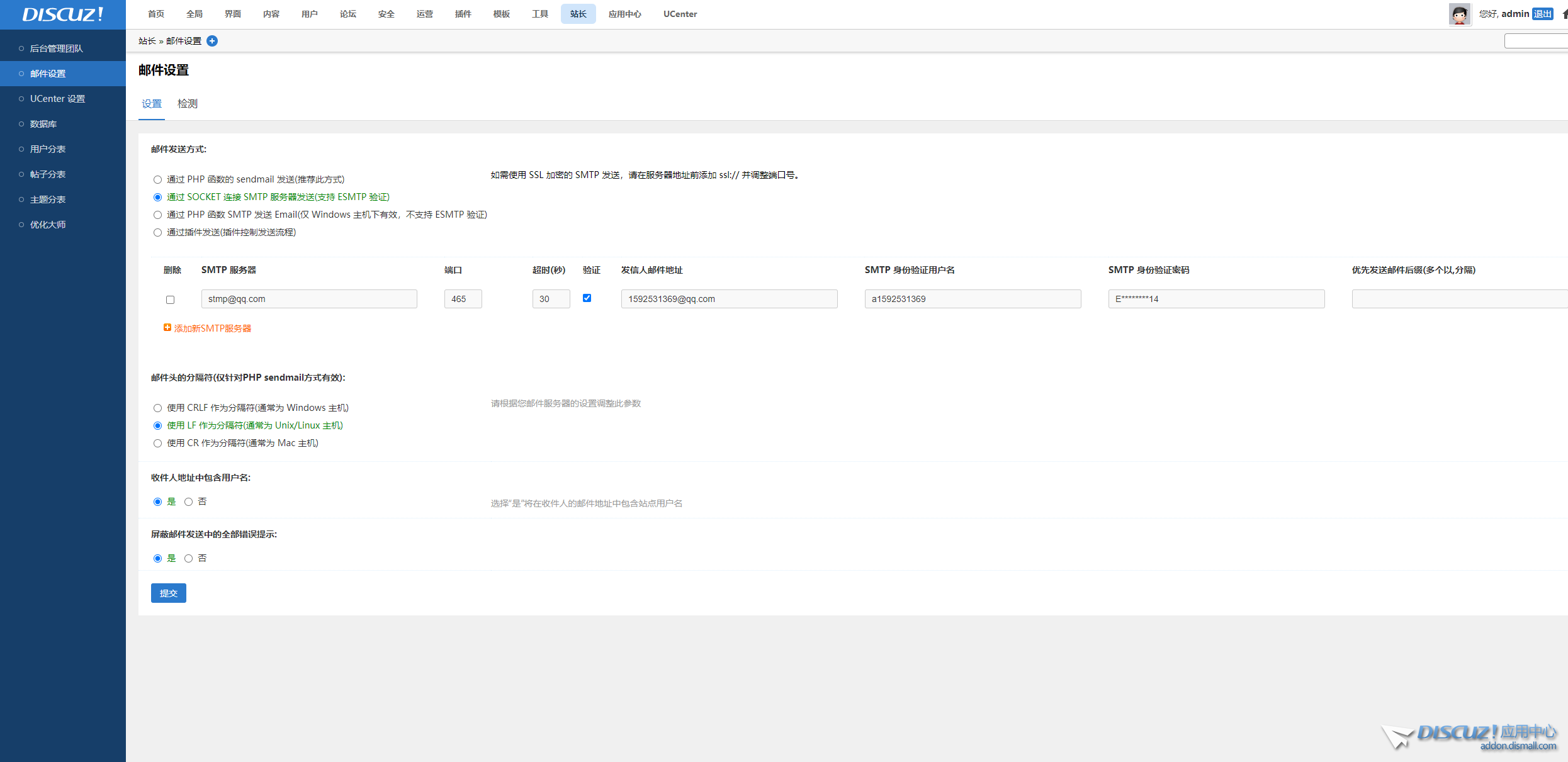The width and height of the screenshot is (1568, 762).
Task: Choose CRLF as mail header separator
Action: click(x=158, y=408)
